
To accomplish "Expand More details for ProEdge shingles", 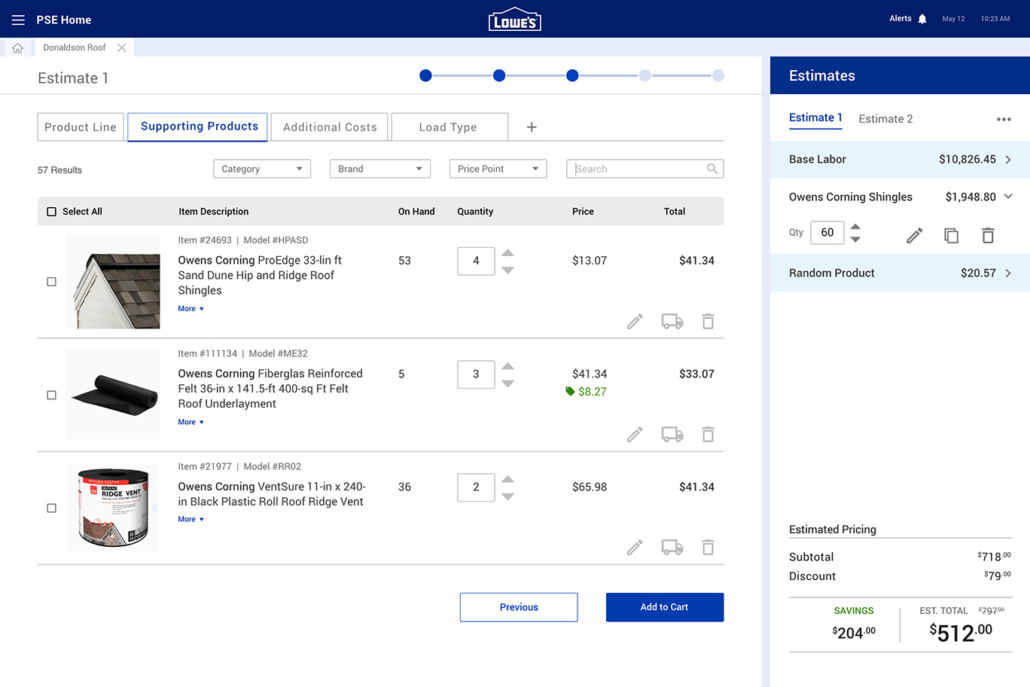I will point(190,309).
